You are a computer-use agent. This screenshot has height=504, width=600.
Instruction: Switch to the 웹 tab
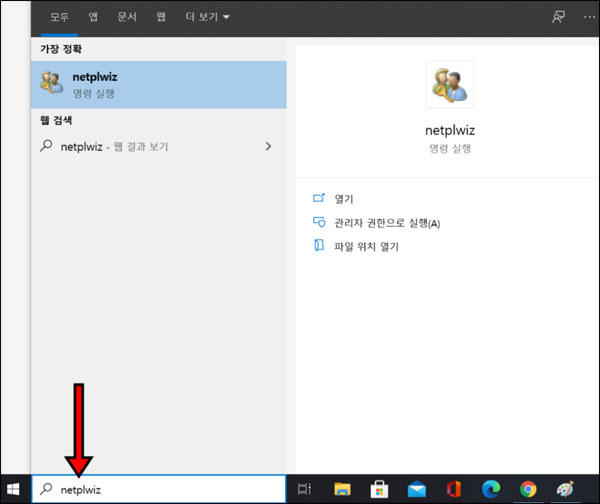pos(161,17)
